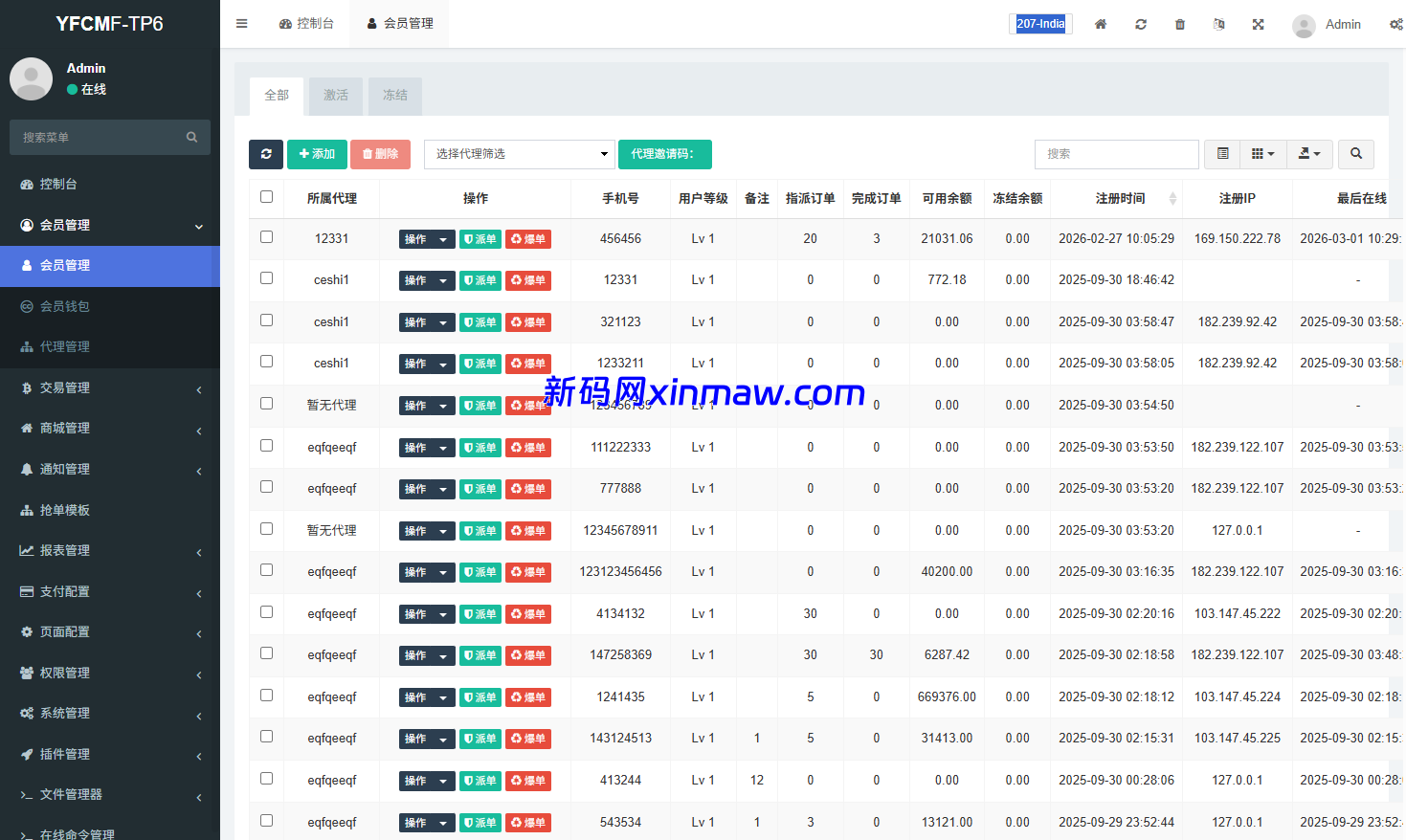Open 会员钱包 in the sidebar
1406x840 pixels.
[x=65, y=306]
